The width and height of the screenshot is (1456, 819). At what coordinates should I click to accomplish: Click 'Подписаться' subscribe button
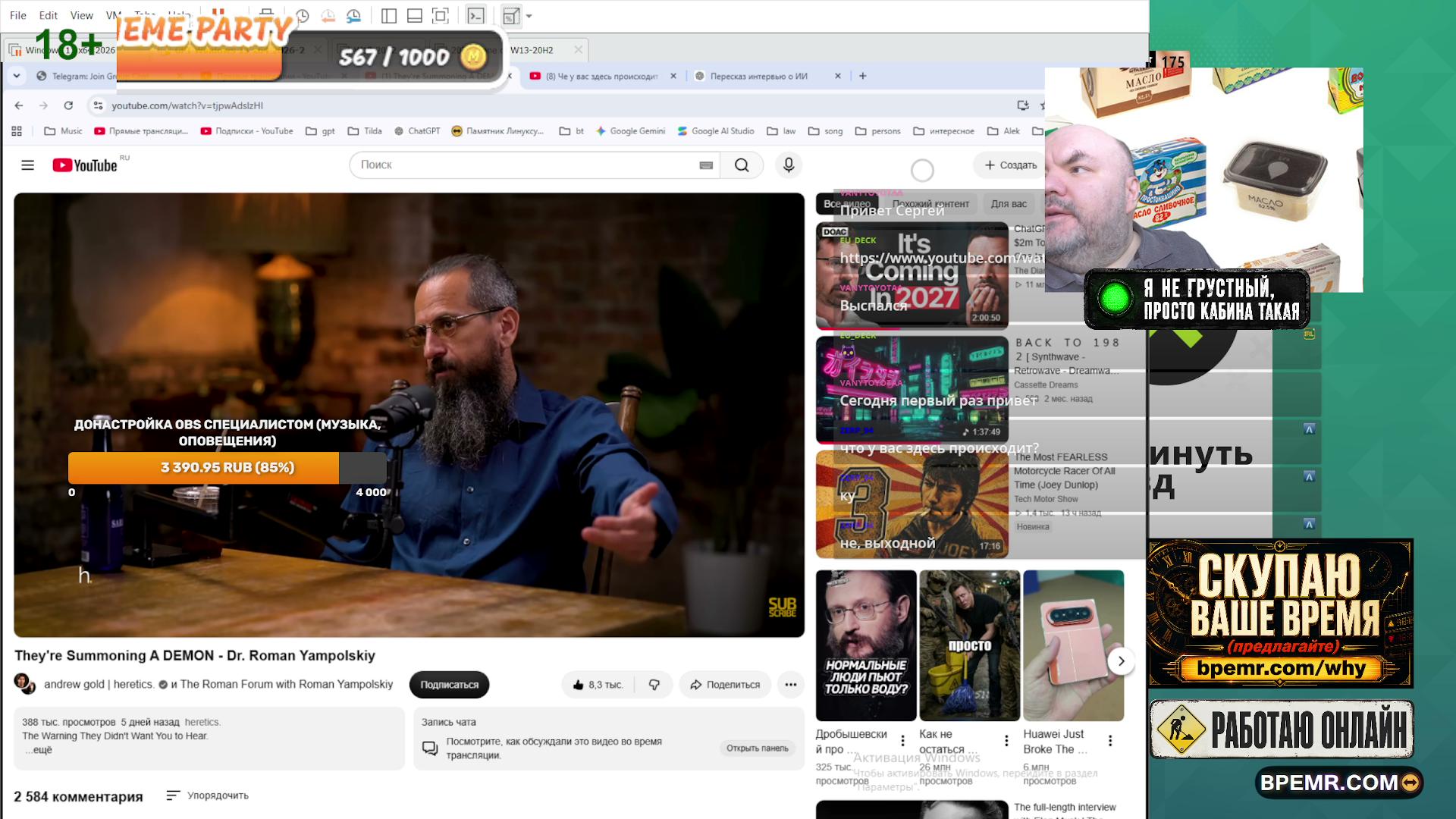point(450,685)
